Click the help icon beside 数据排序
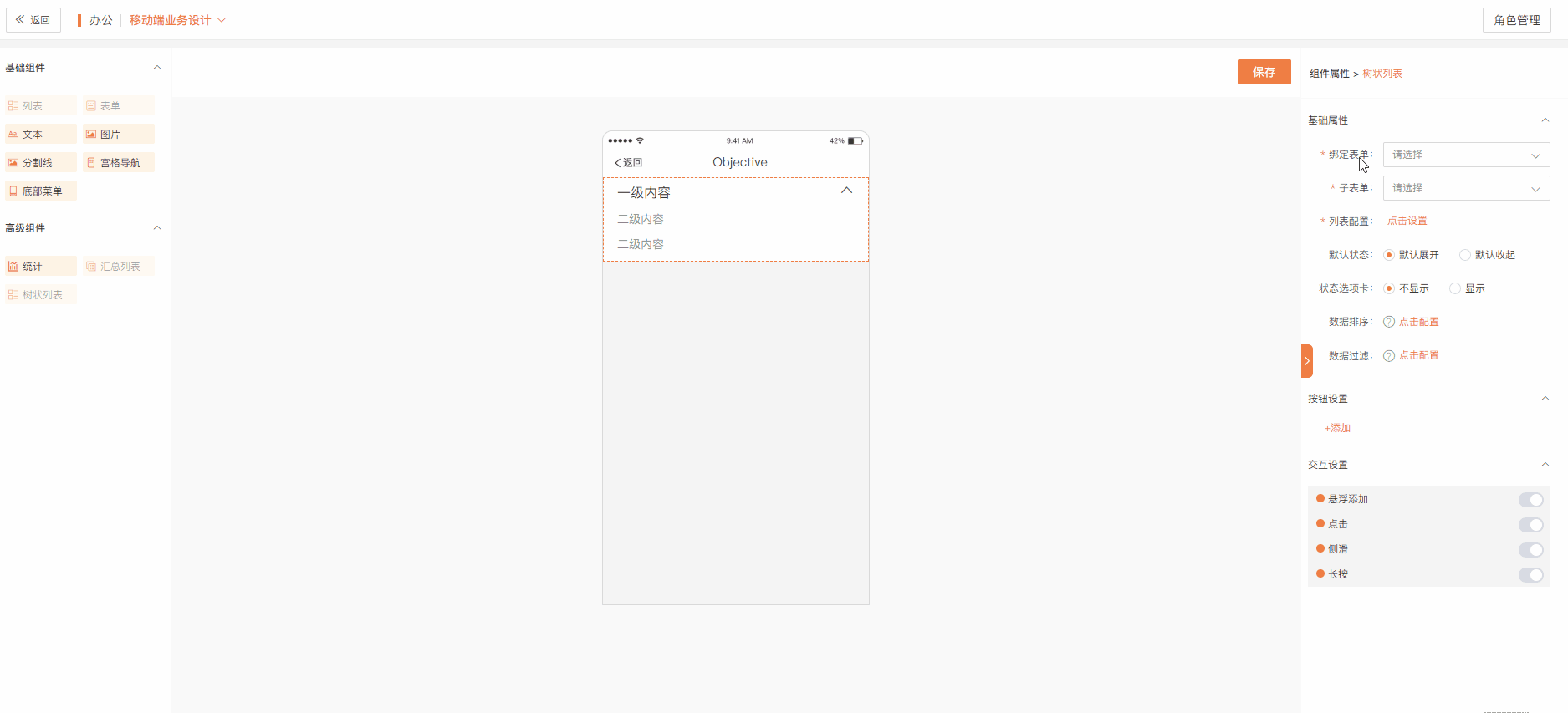The image size is (1568, 713). click(x=1389, y=322)
